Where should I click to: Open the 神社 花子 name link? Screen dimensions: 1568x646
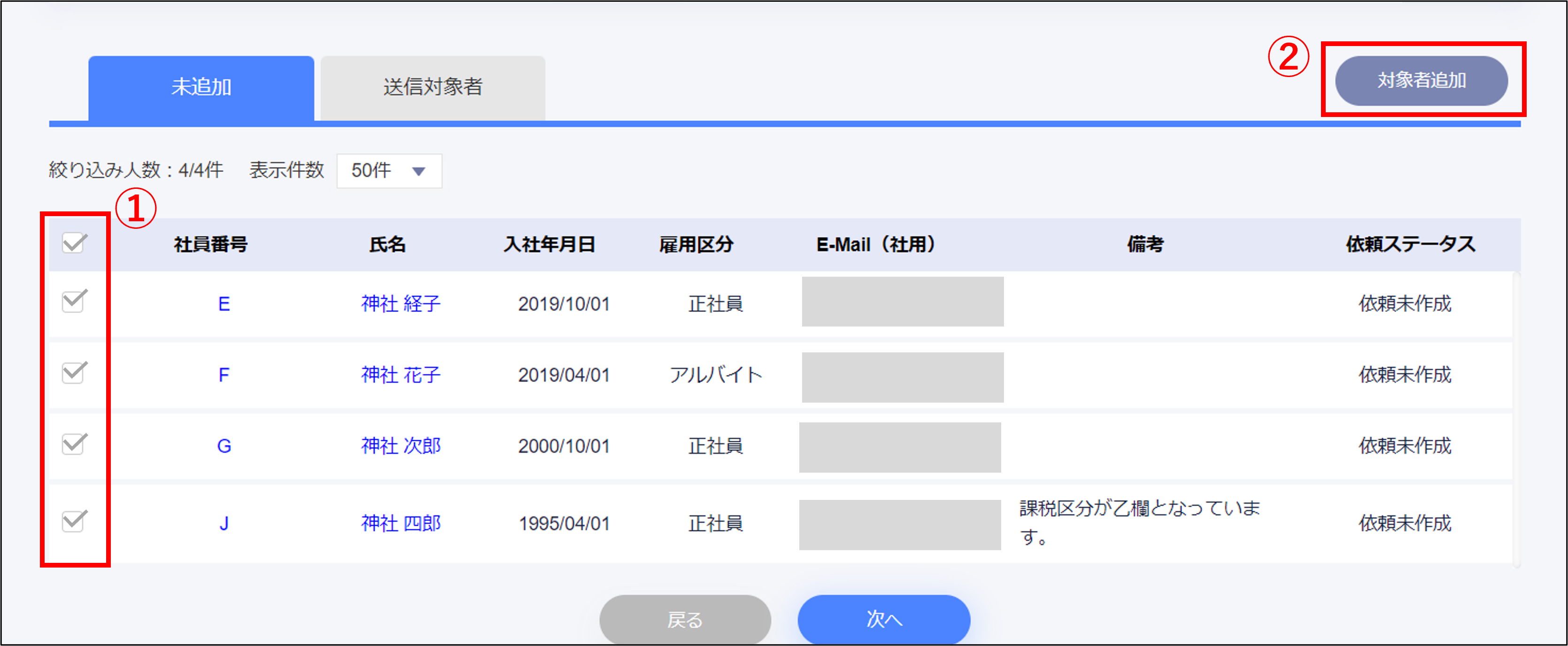coord(401,374)
